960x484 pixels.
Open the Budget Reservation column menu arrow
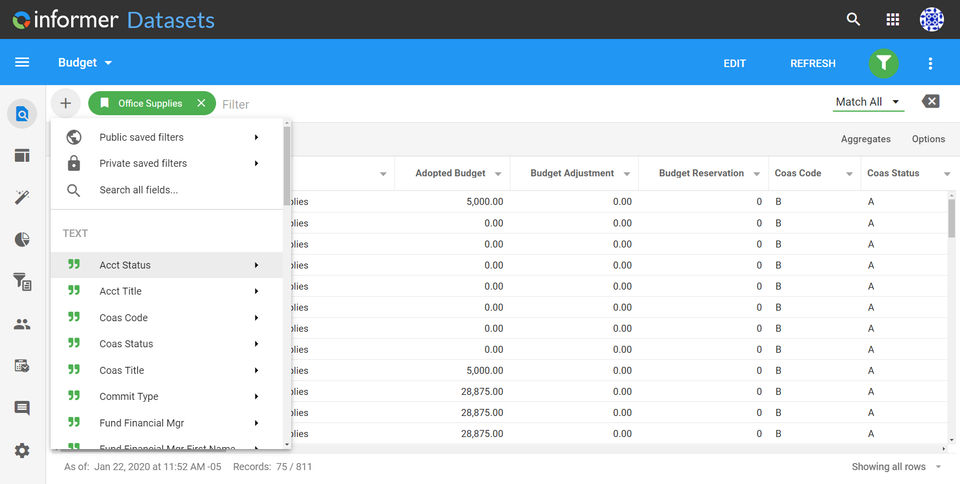[x=757, y=174]
